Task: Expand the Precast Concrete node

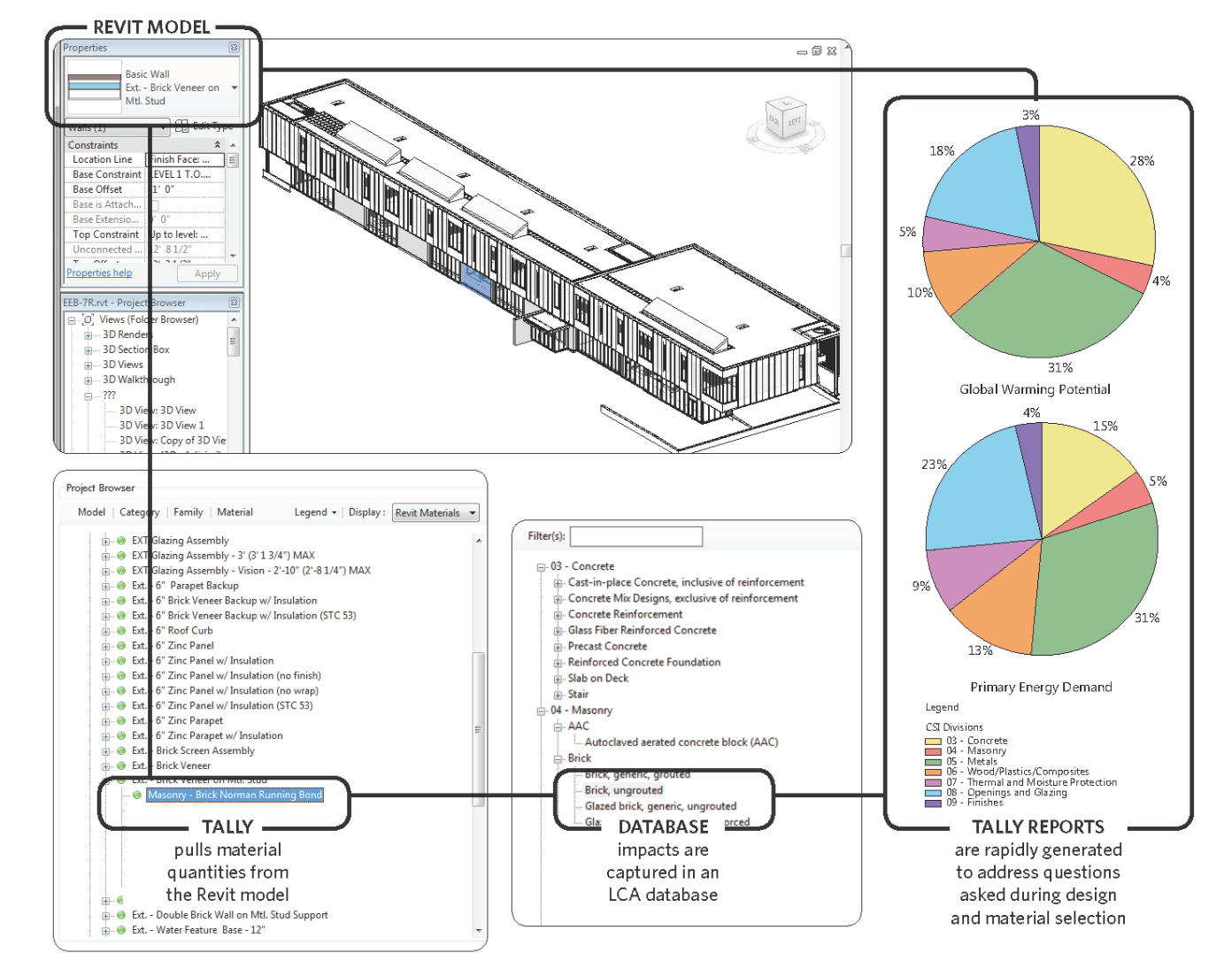Action: coord(558,648)
